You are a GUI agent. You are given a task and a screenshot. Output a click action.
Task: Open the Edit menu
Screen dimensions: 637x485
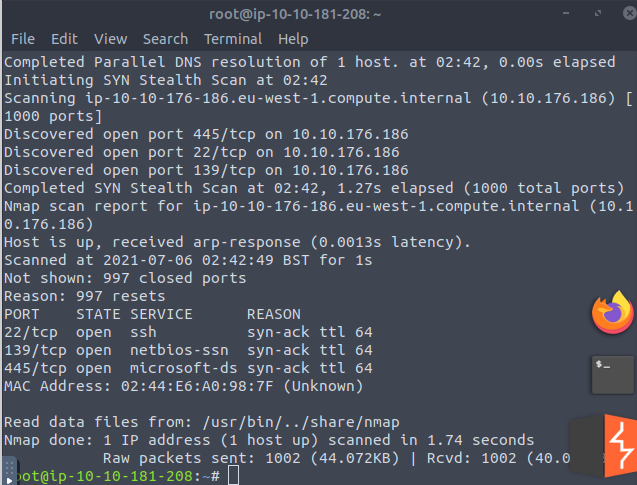[64, 39]
